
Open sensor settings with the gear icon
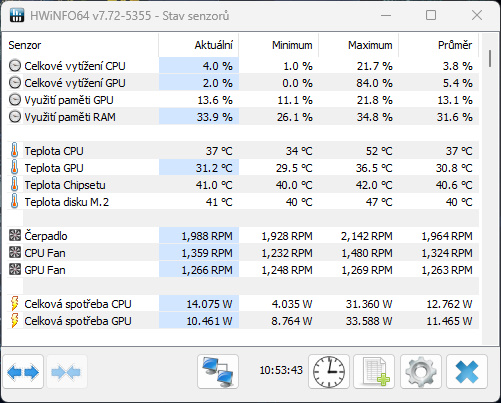point(421,371)
